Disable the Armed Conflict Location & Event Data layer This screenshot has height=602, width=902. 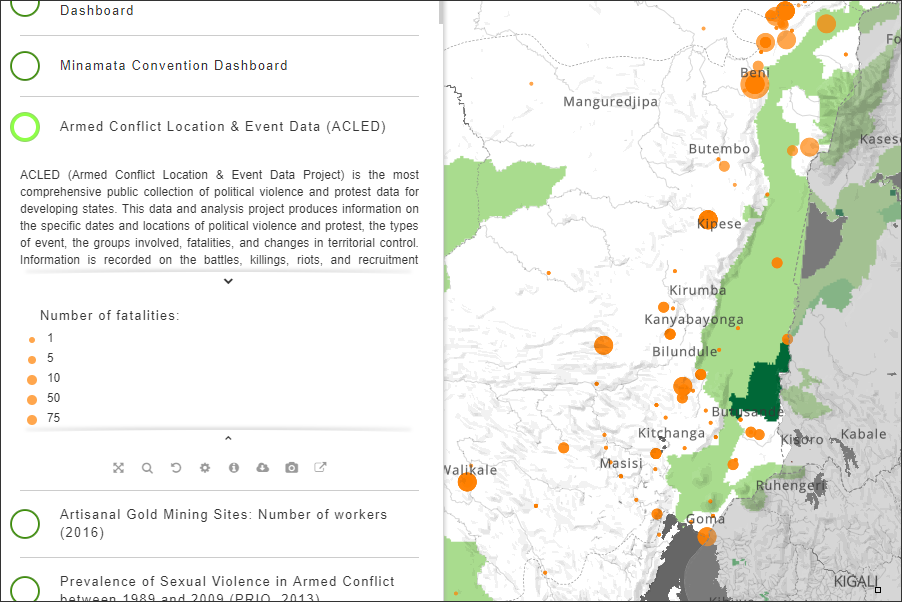25,127
